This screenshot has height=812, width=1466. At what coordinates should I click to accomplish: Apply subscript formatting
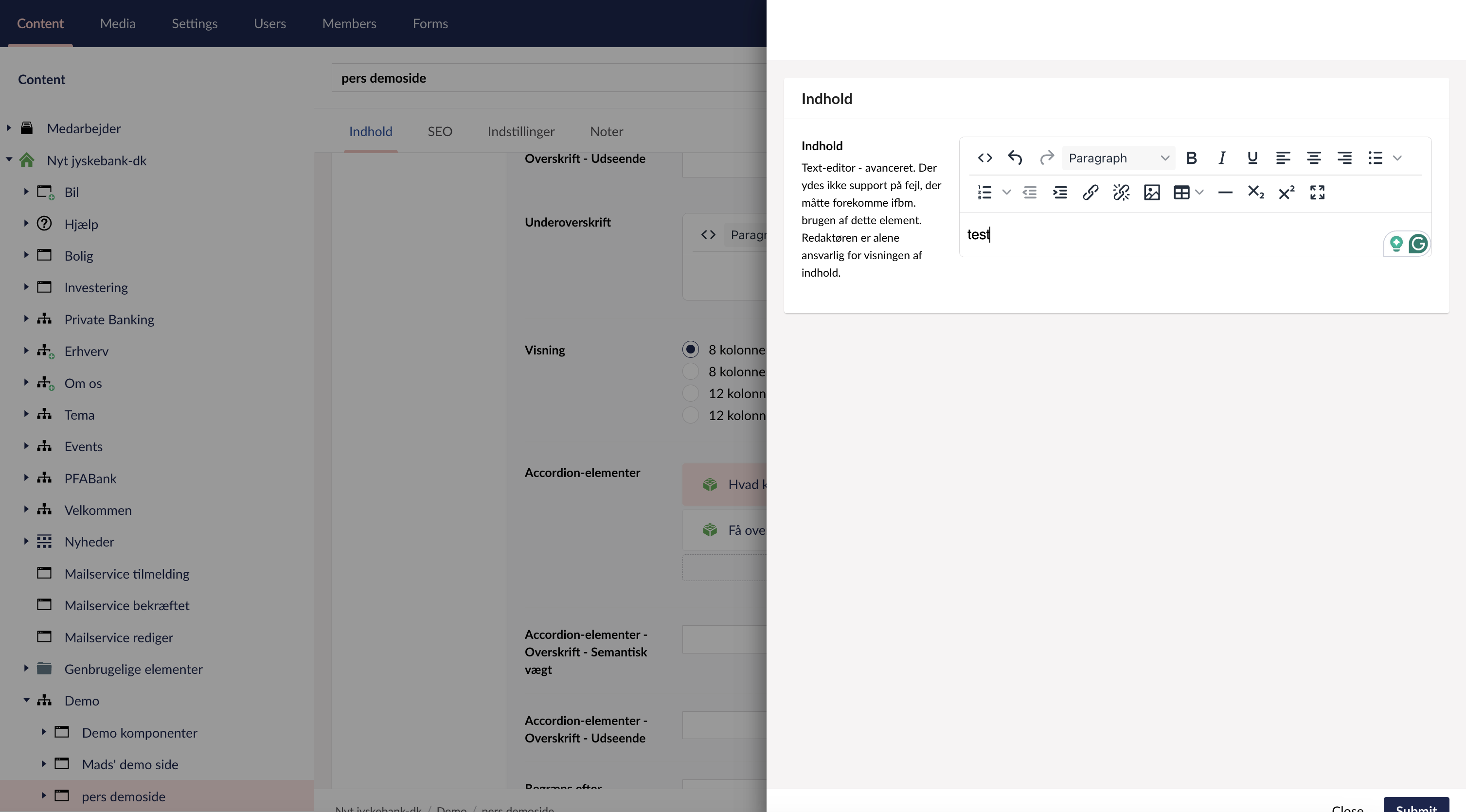[1256, 193]
